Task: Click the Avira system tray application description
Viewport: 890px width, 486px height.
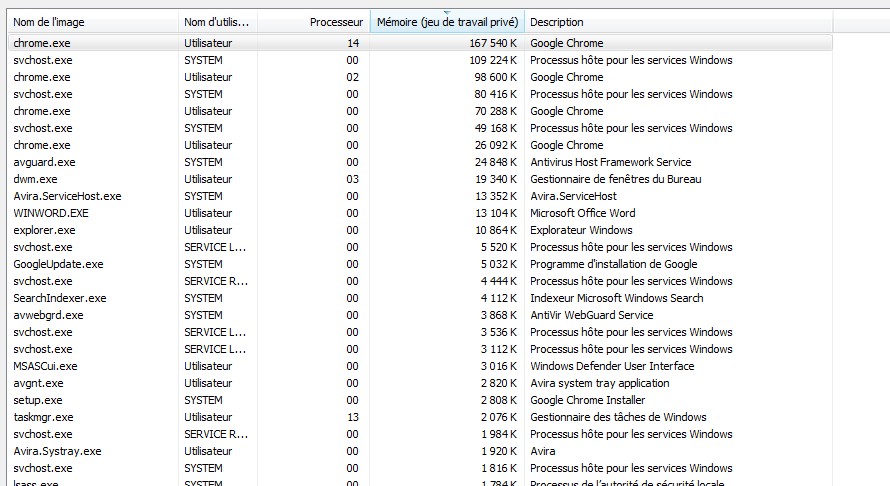Action: [600, 383]
